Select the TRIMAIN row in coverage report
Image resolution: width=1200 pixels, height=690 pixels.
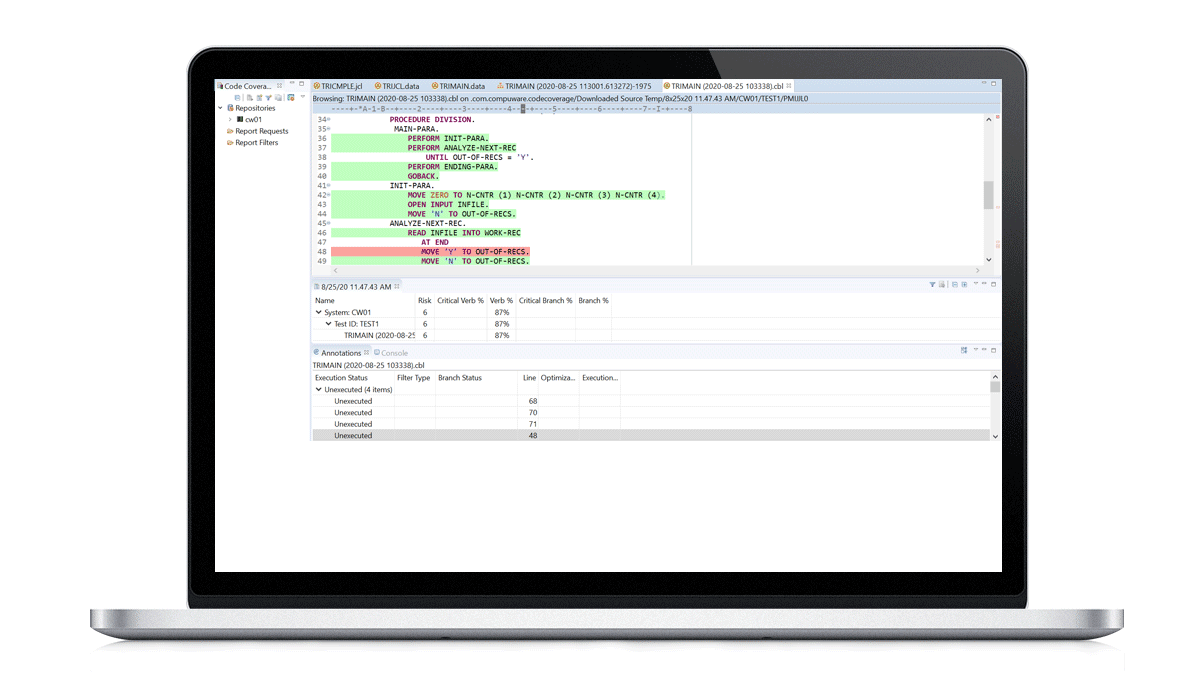(378, 336)
